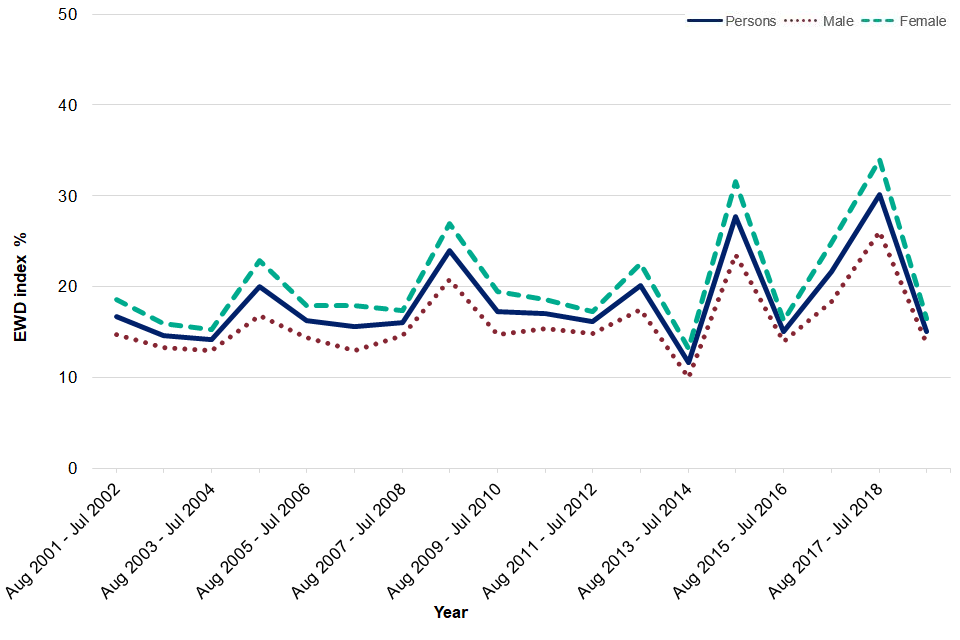Toggle the Female series legend label
The height and width of the screenshot is (640, 960).
tap(922, 21)
